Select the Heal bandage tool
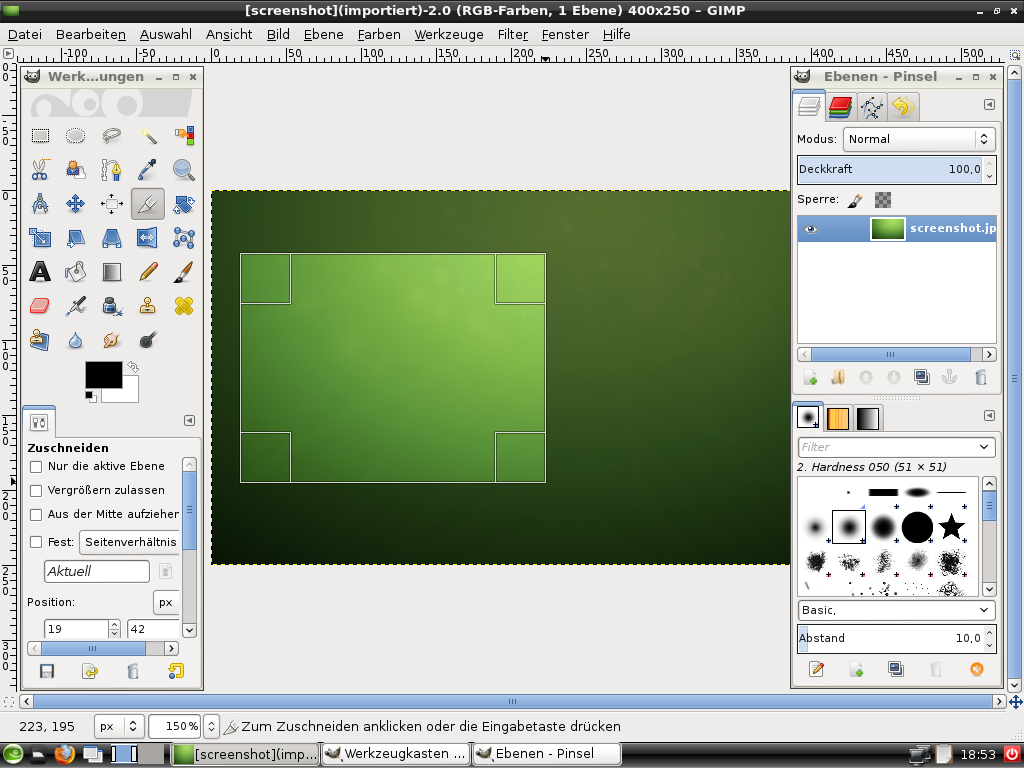1024x768 pixels. tap(184, 306)
